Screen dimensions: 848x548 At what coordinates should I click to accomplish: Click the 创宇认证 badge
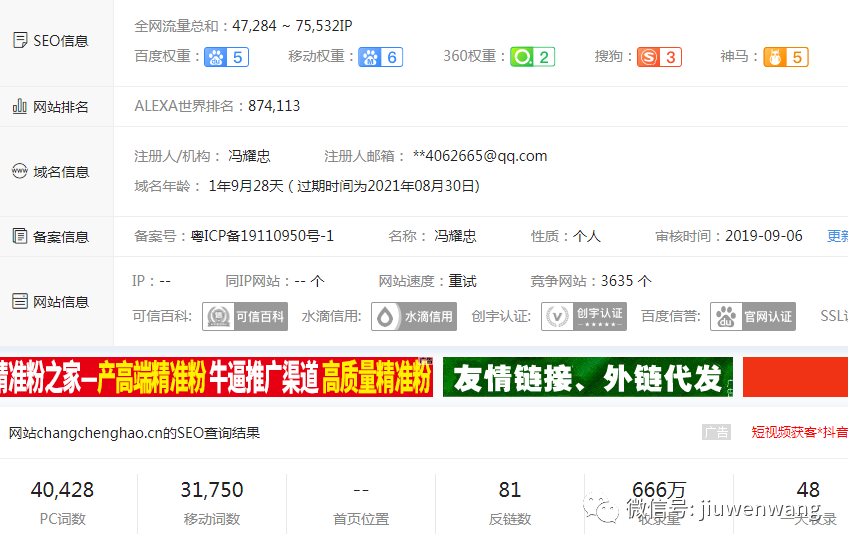(584, 316)
